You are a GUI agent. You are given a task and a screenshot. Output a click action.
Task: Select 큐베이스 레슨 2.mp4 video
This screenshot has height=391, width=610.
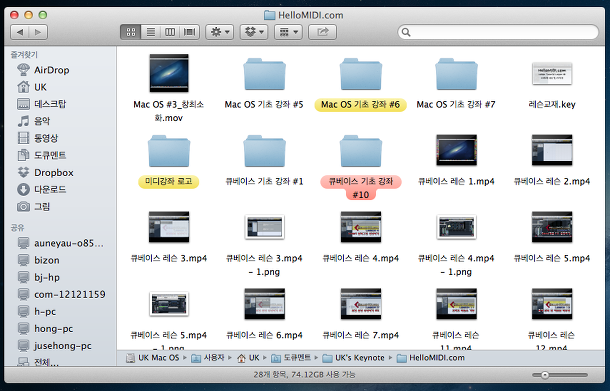pos(552,150)
